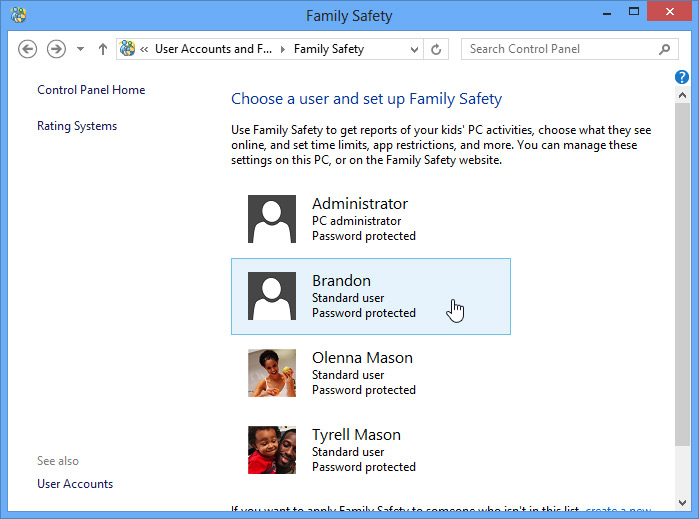This screenshot has width=699, height=519.
Task: Expand the breadcrumb chevron before User Accounts
Action: (x=145, y=49)
